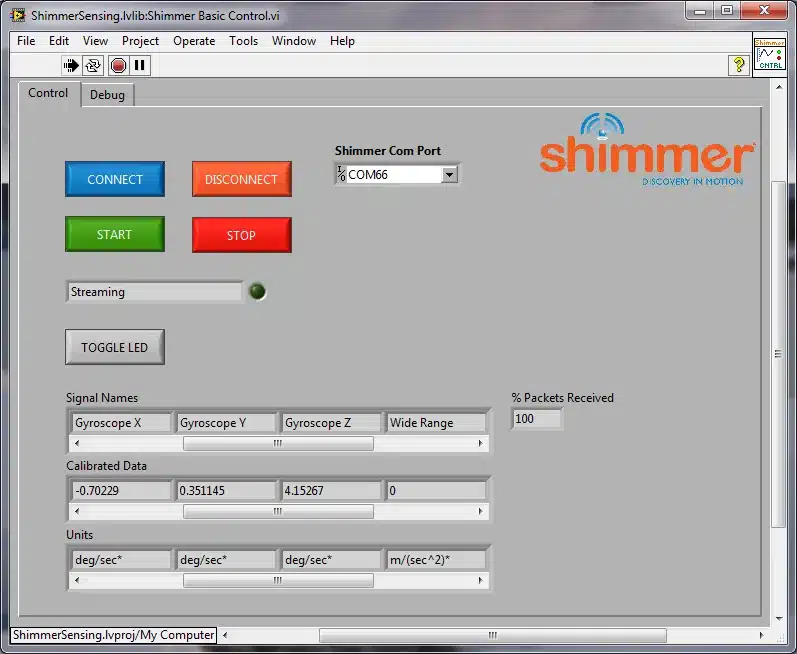Click the window vertical scrollbar up arrow
Image resolution: width=797 pixels, height=654 pixels.
tap(779, 87)
